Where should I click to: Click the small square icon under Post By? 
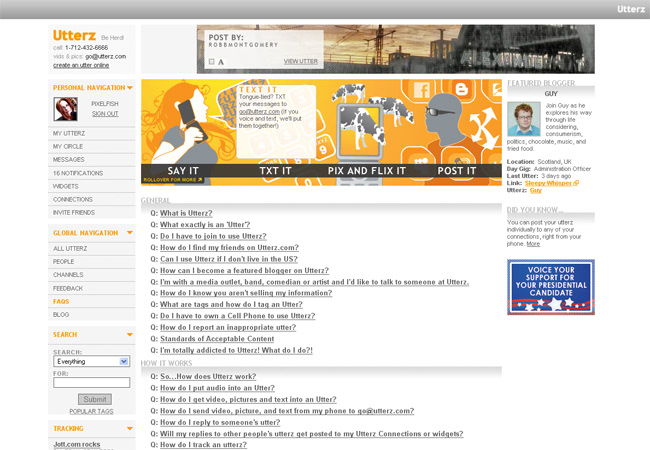point(211,62)
